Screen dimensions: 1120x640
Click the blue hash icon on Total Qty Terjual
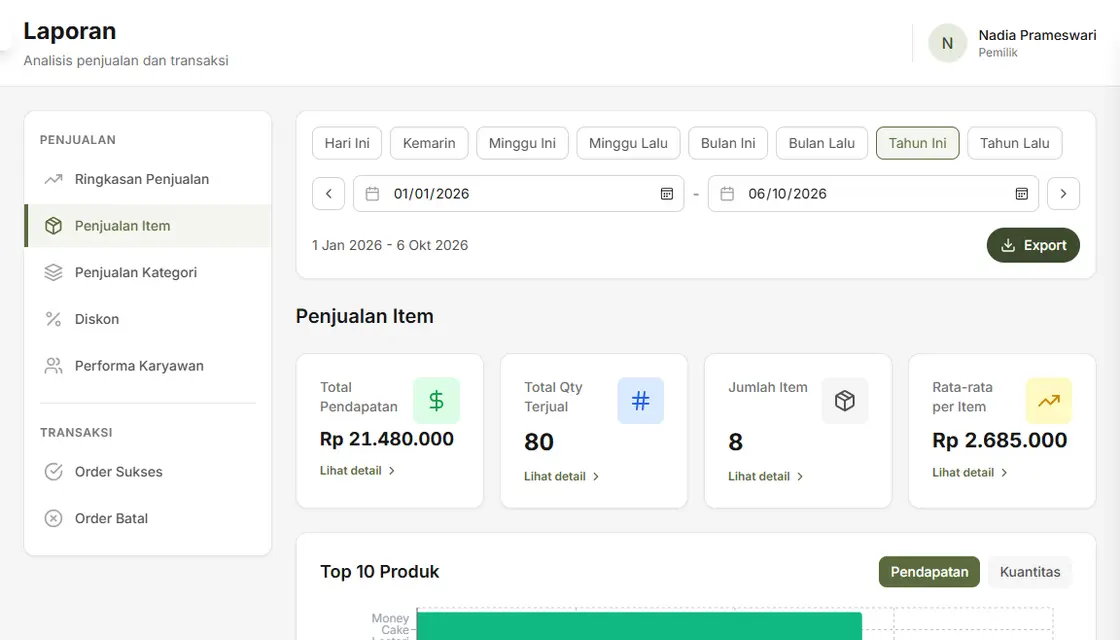pyautogui.click(x=641, y=401)
